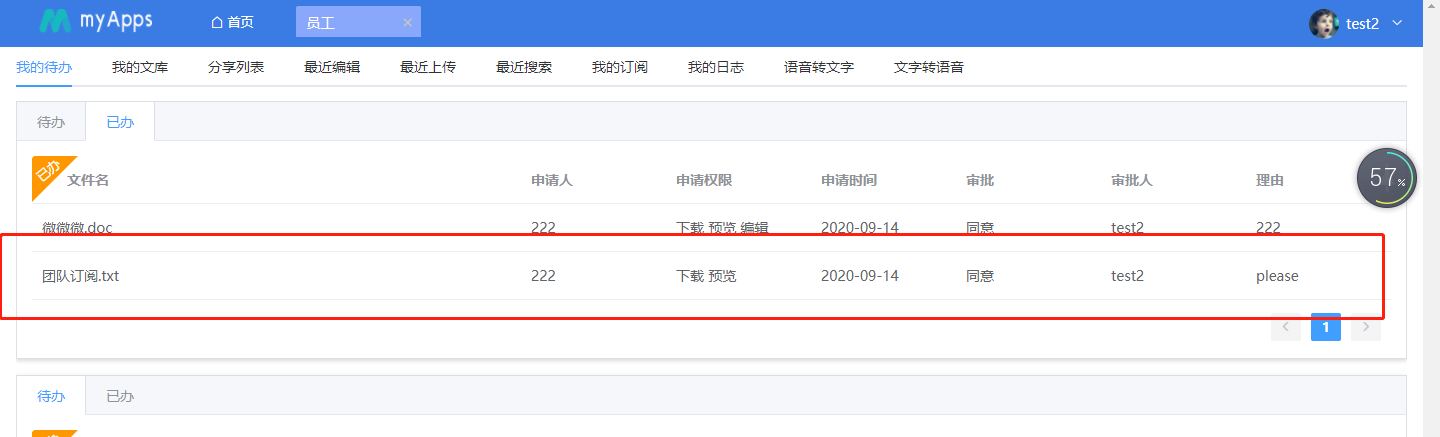1440x437 pixels.
Task: Go to the next page arrow
Action: tap(1365, 327)
